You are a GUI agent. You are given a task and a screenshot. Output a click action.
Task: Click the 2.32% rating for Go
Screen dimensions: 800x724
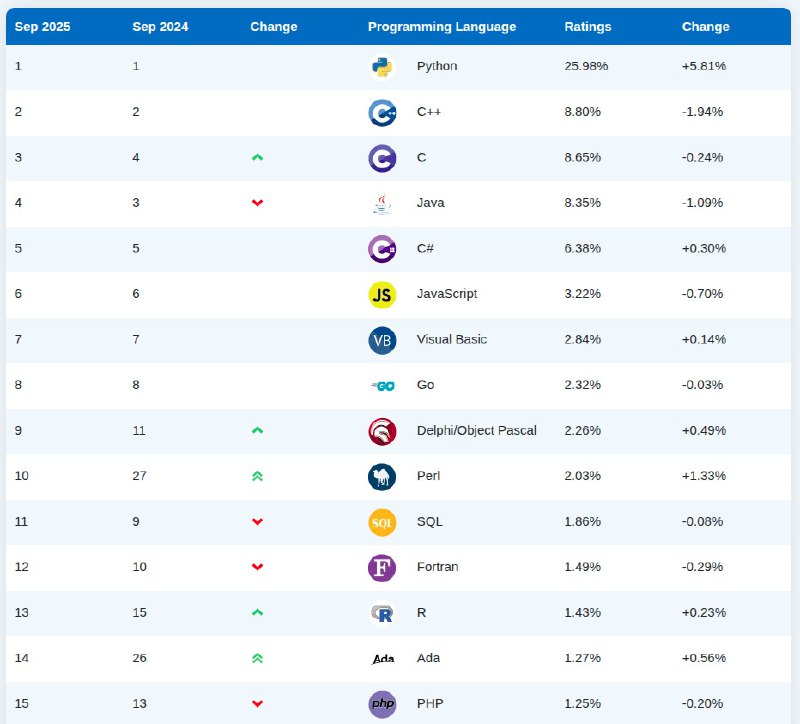[583, 385]
